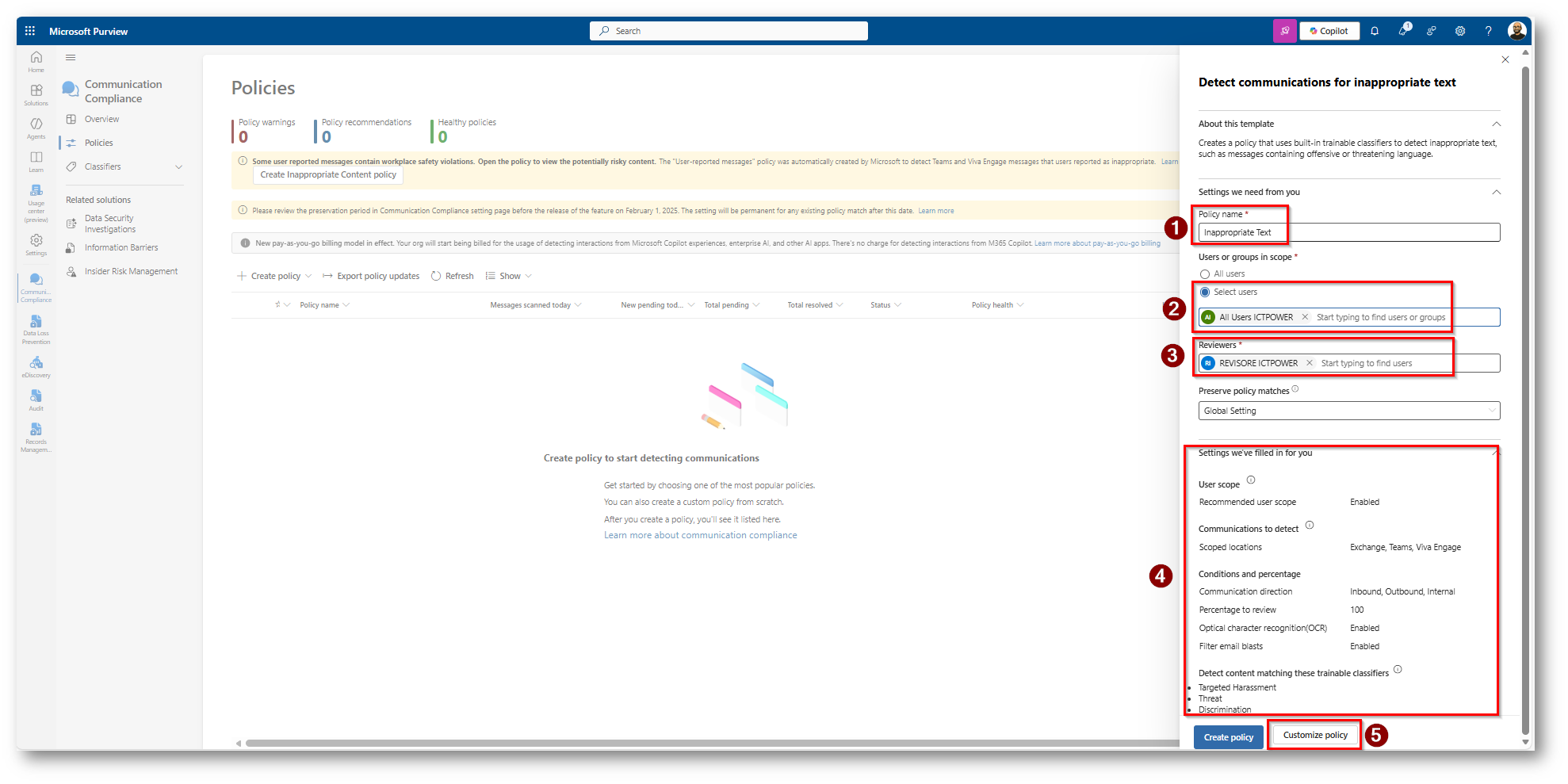Click the help question mark icon
Viewport: 1568px width, 784px height.
click(x=1489, y=31)
